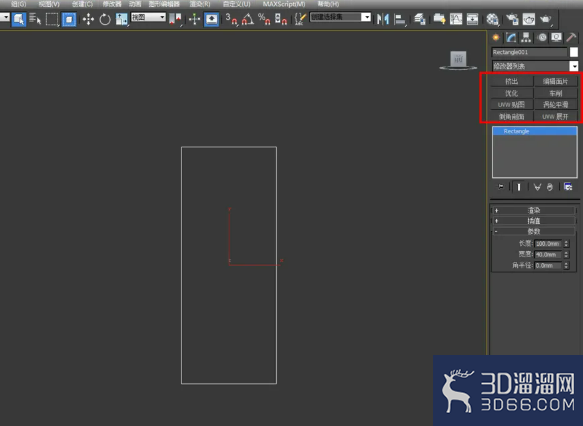Toggle the Spinner Snap button

point(280,19)
